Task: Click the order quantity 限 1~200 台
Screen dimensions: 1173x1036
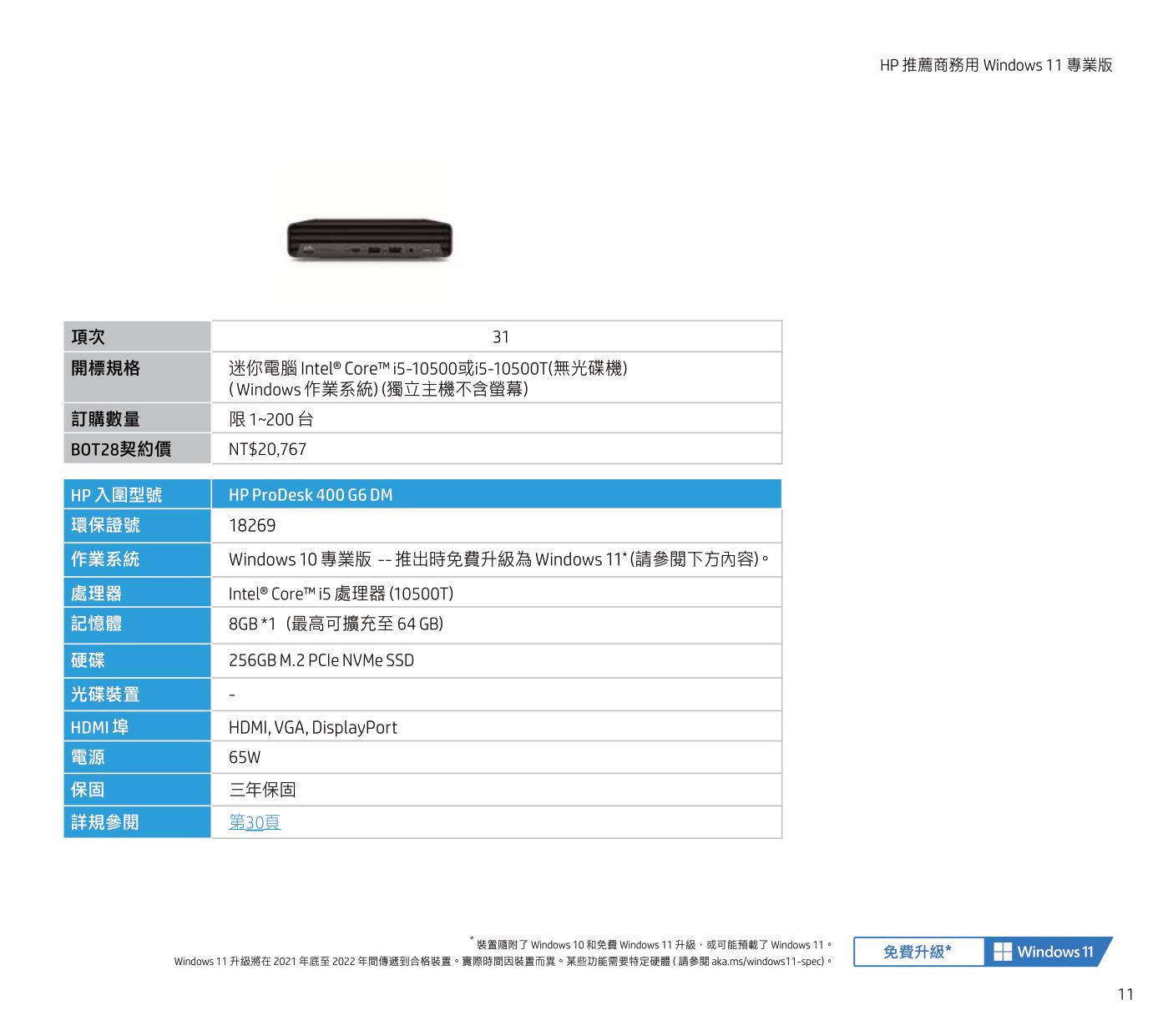Action: tap(271, 419)
